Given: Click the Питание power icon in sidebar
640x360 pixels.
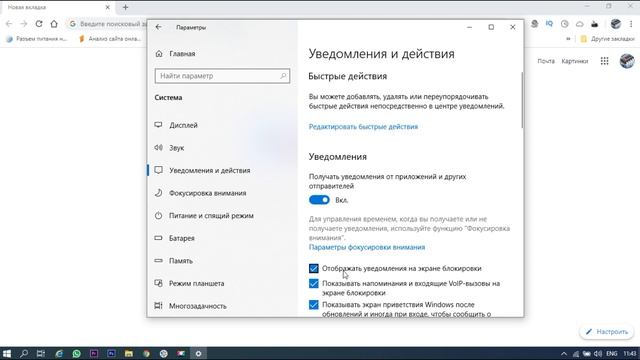Looking at the screenshot, I should click(x=158, y=215).
